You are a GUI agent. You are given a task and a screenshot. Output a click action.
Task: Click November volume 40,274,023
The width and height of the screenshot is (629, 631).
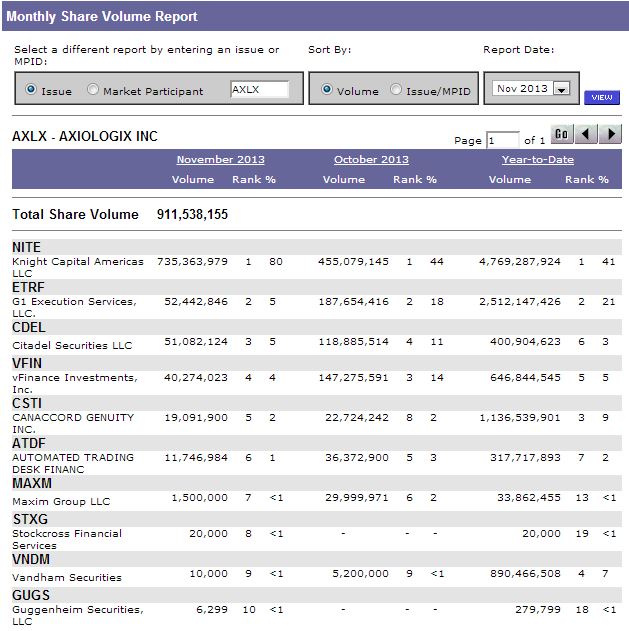click(196, 377)
